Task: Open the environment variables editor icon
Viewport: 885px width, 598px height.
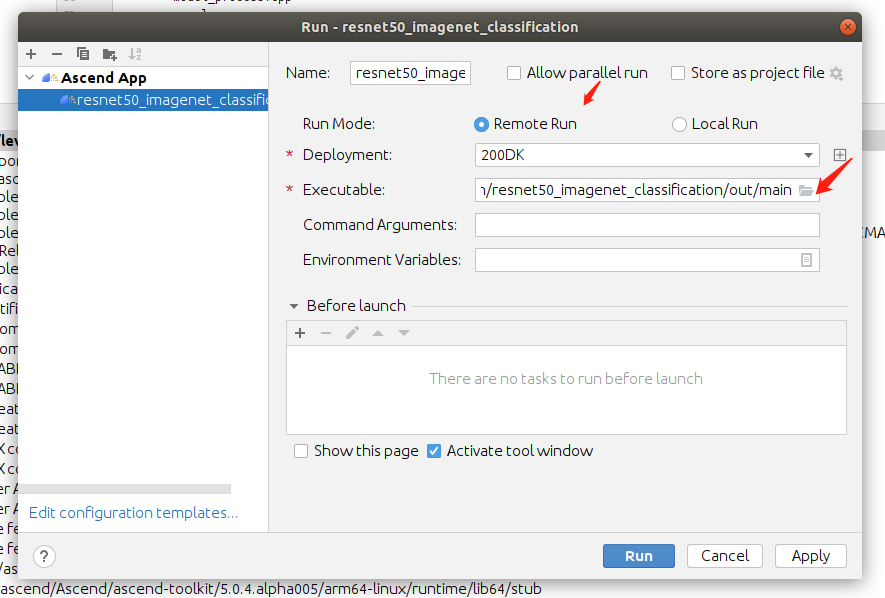Action: pyautogui.click(x=806, y=260)
